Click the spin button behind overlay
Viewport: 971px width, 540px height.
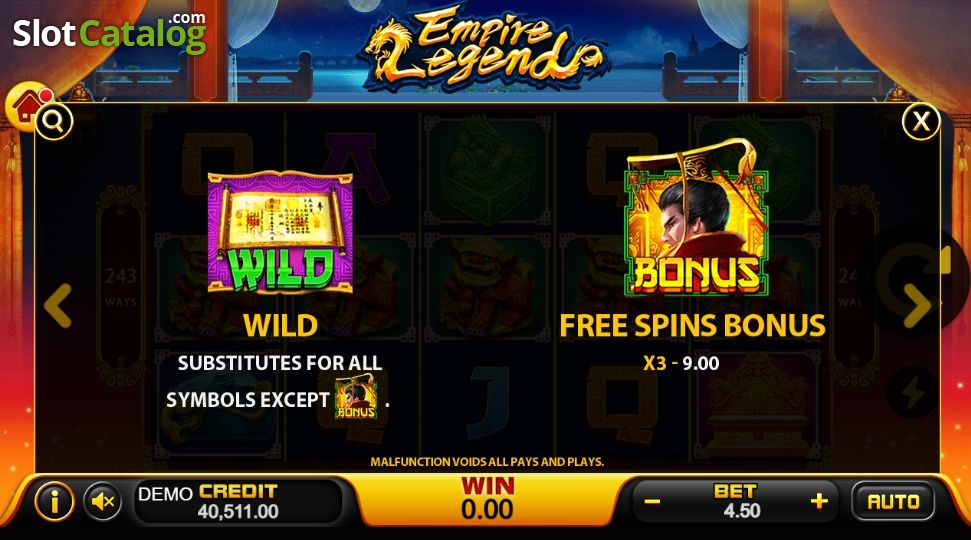tap(913, 279)
